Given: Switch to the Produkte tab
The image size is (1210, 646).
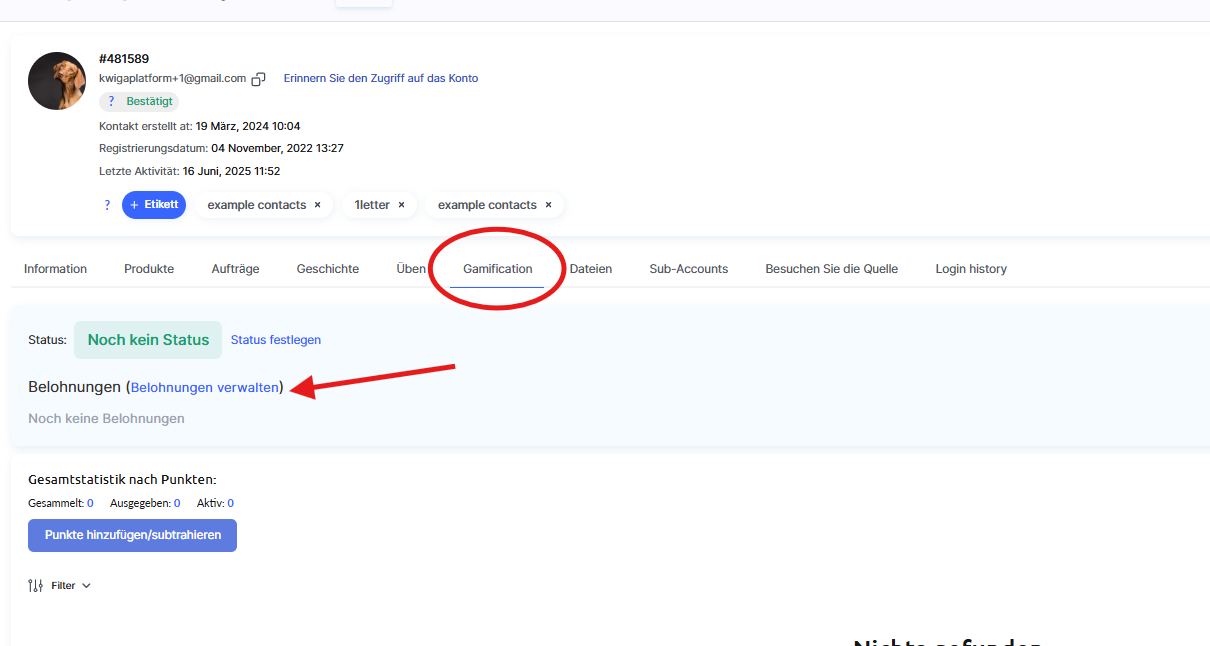Looking at the screenshot, I should [x=149, y=269].
